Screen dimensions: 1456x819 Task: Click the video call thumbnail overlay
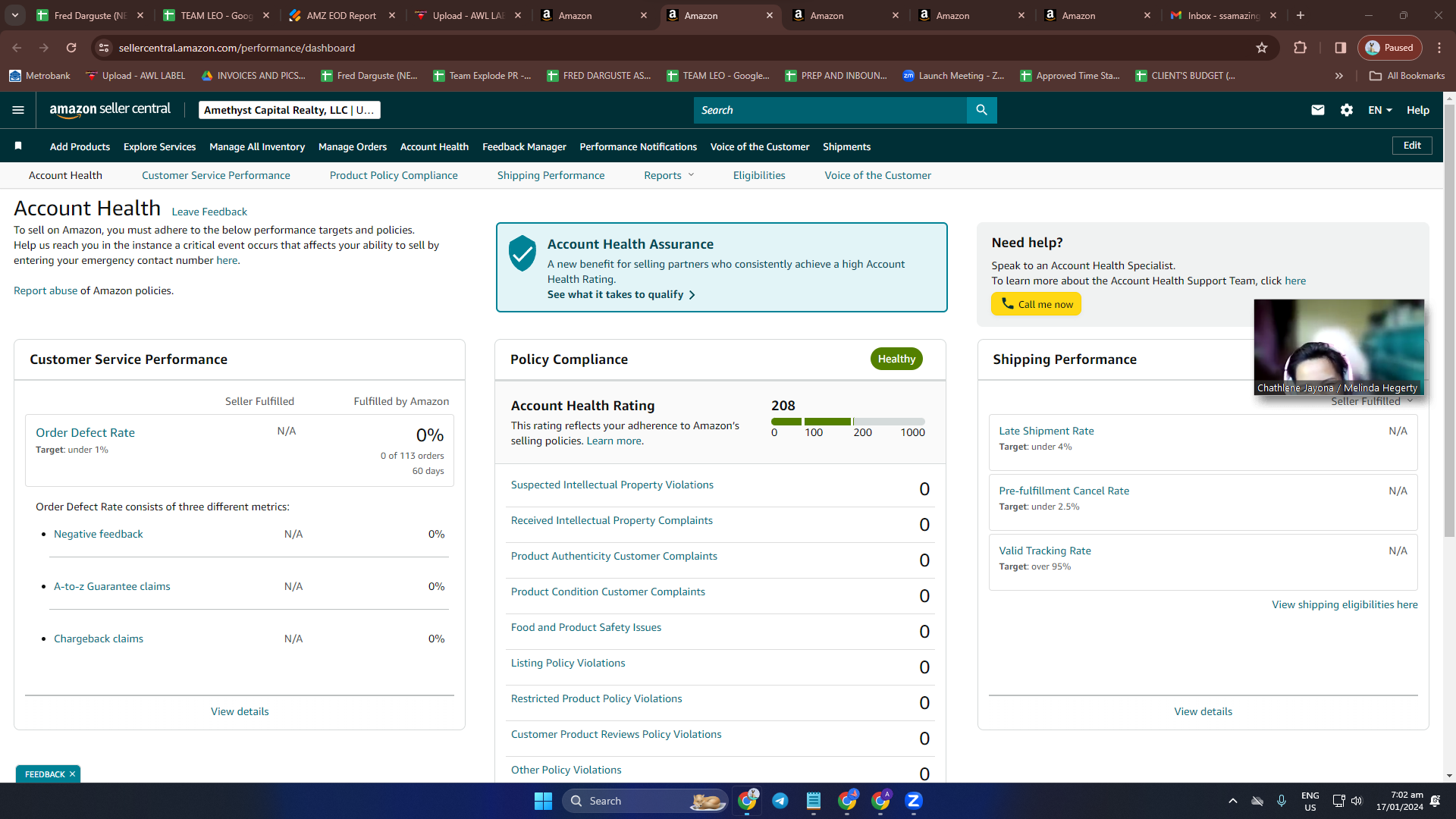(x=1338, y=347)
